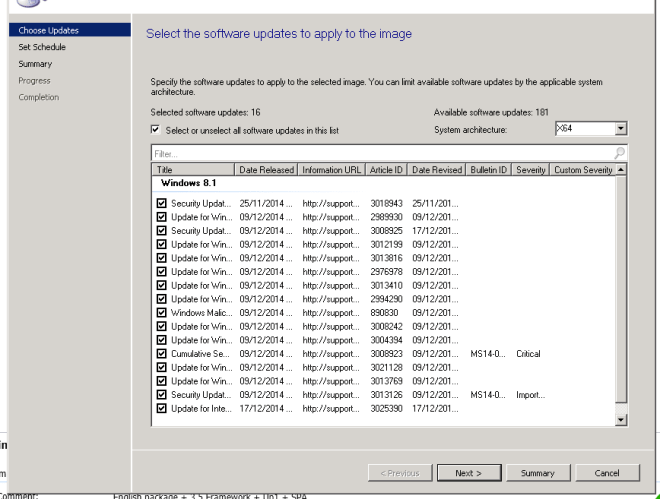Click the Summary button at bottom

(x=538, y=473)
